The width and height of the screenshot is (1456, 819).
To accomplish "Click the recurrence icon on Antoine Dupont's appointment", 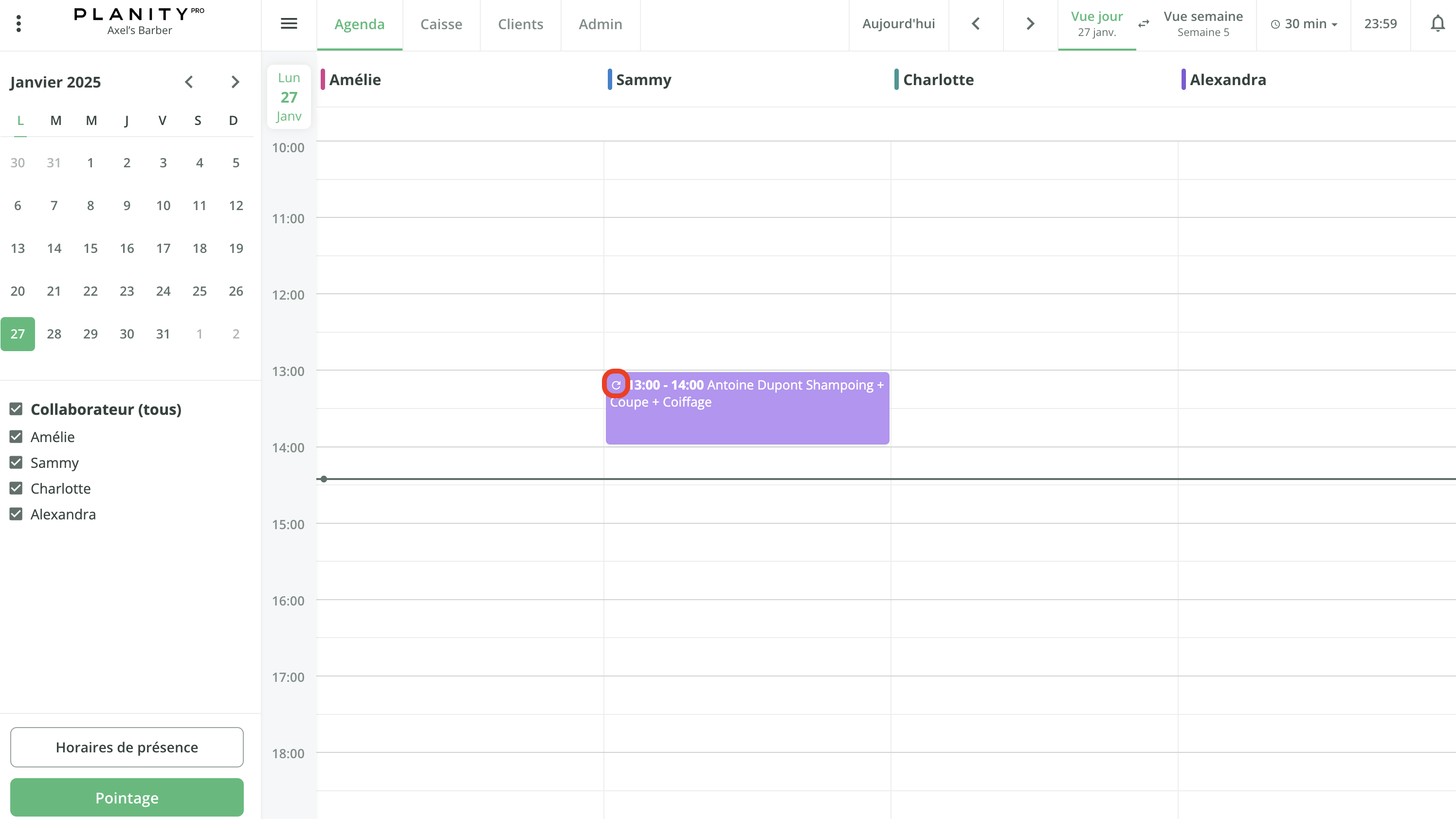I will 616,384.
